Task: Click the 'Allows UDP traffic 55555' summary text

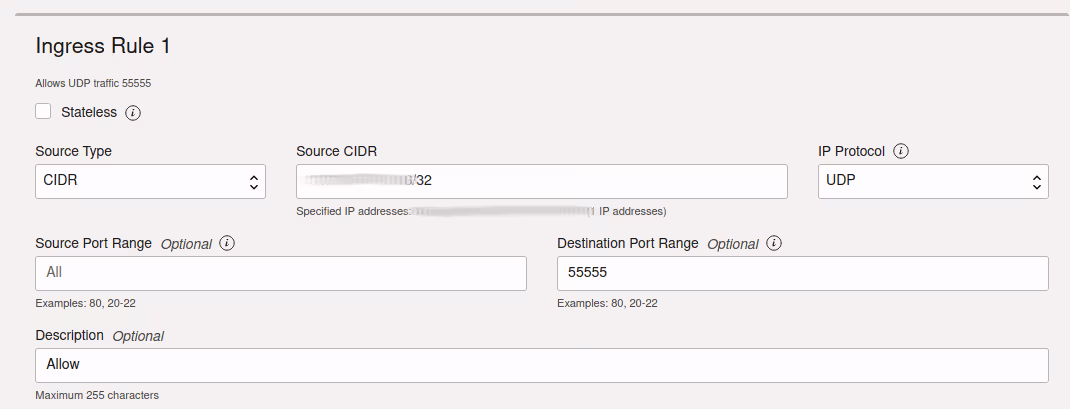Action: pyautogui.click(x=93, y=83)
